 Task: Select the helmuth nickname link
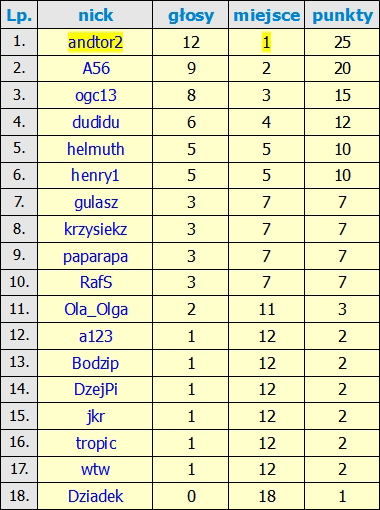pyautogui.click(x=96, y=149)
